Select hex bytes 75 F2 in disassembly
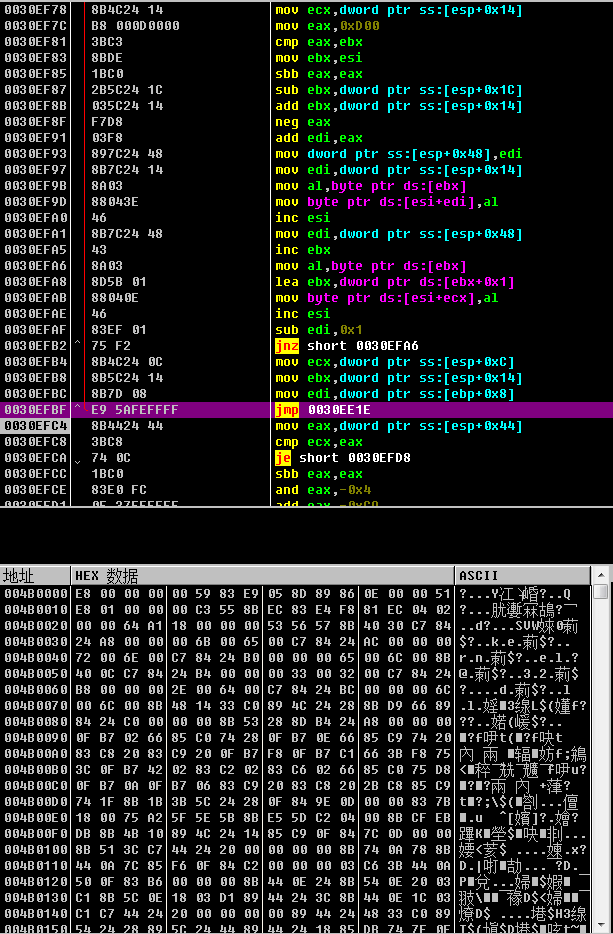Screen dimensions: 613x934 click(x=111, y=345)
